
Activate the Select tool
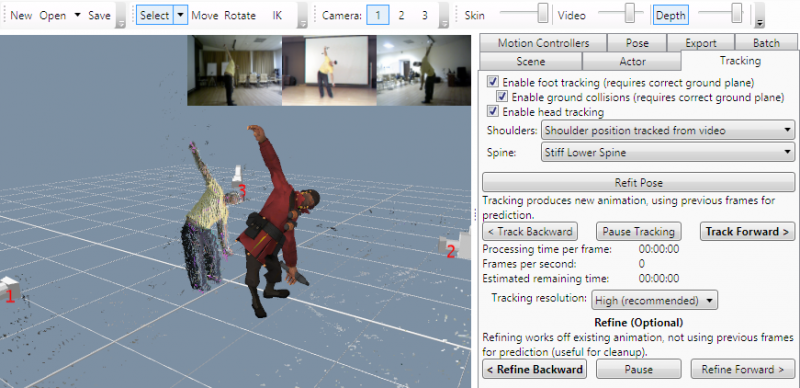tap(155, 15)
